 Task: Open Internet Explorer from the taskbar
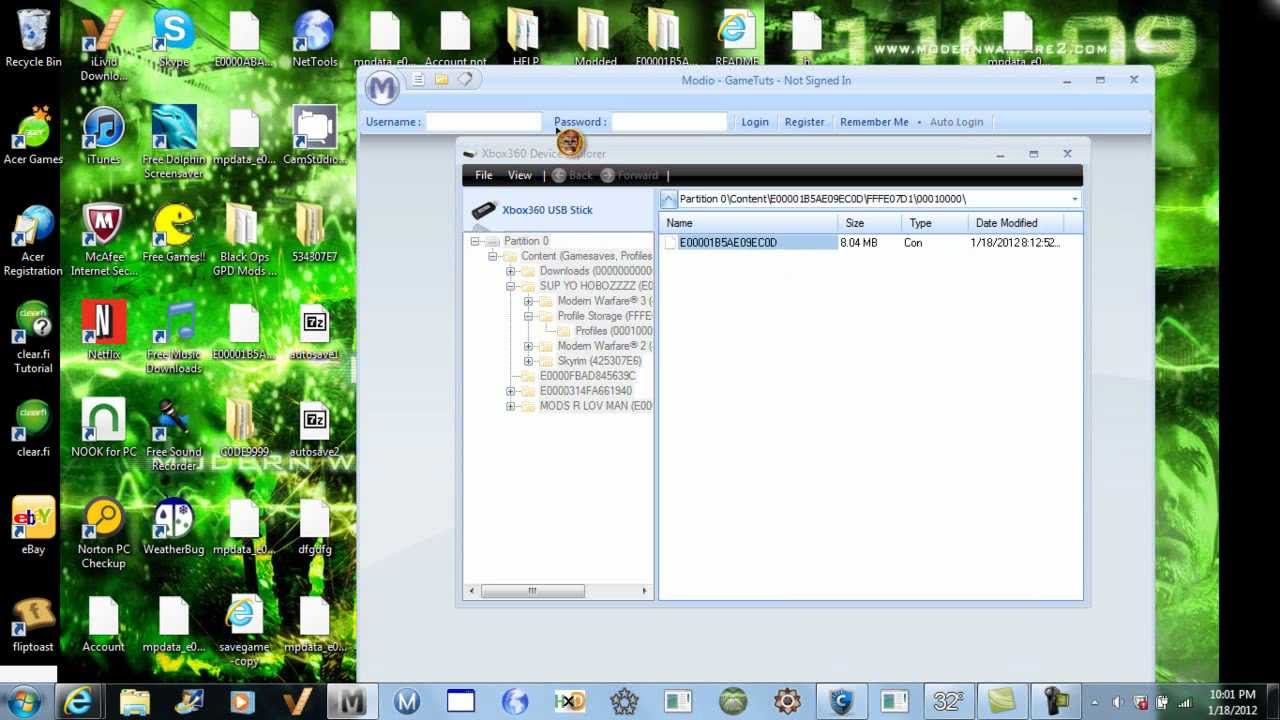pyautogui.click(x=79, y=702)
